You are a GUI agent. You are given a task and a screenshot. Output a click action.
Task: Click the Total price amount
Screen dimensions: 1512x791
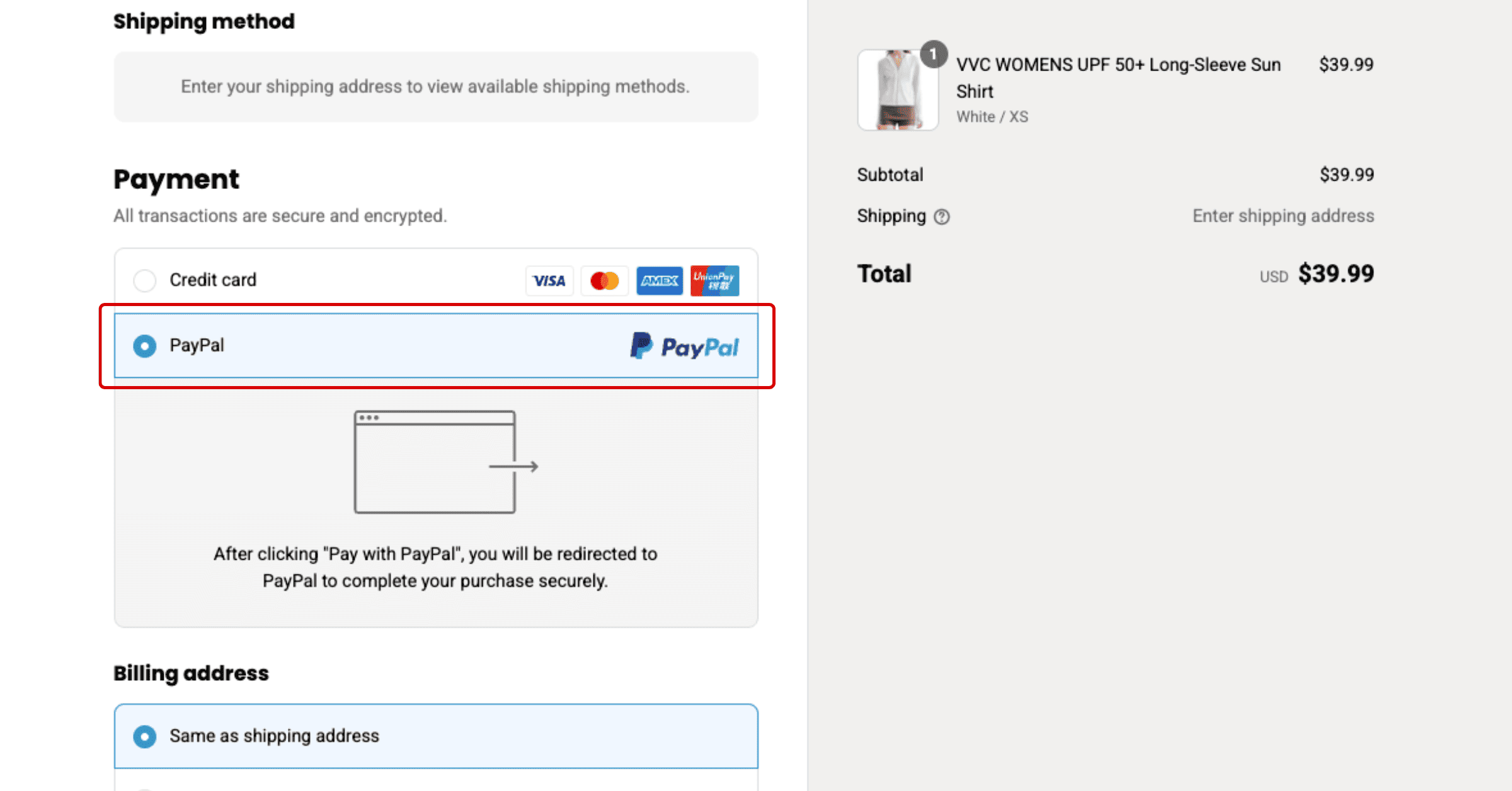pos(1336,274)
